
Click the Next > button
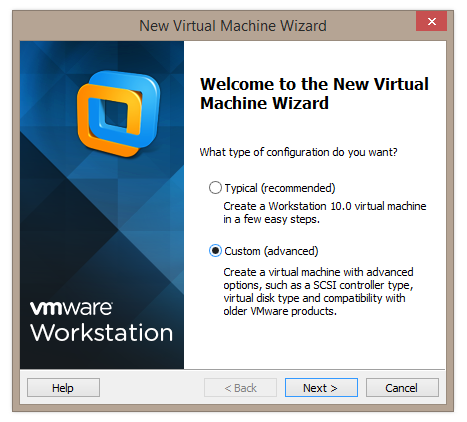point(321,388)
